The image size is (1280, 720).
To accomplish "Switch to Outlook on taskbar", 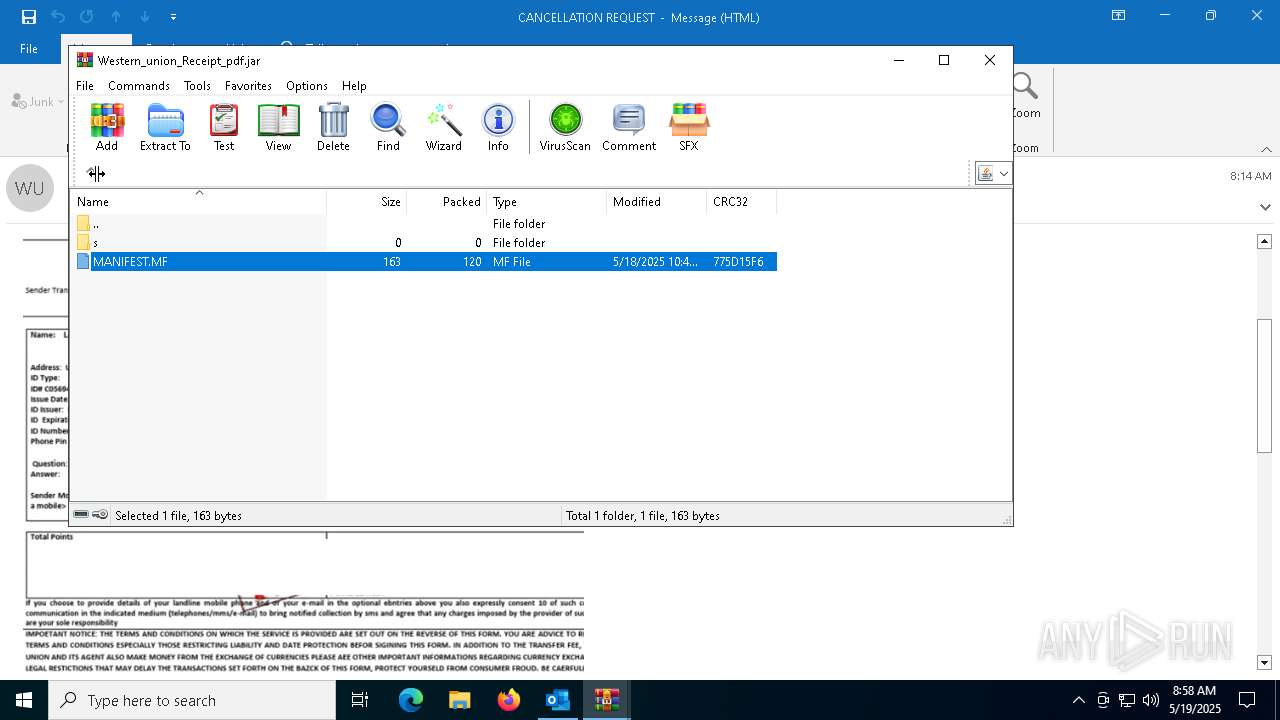I will (558, 700).
